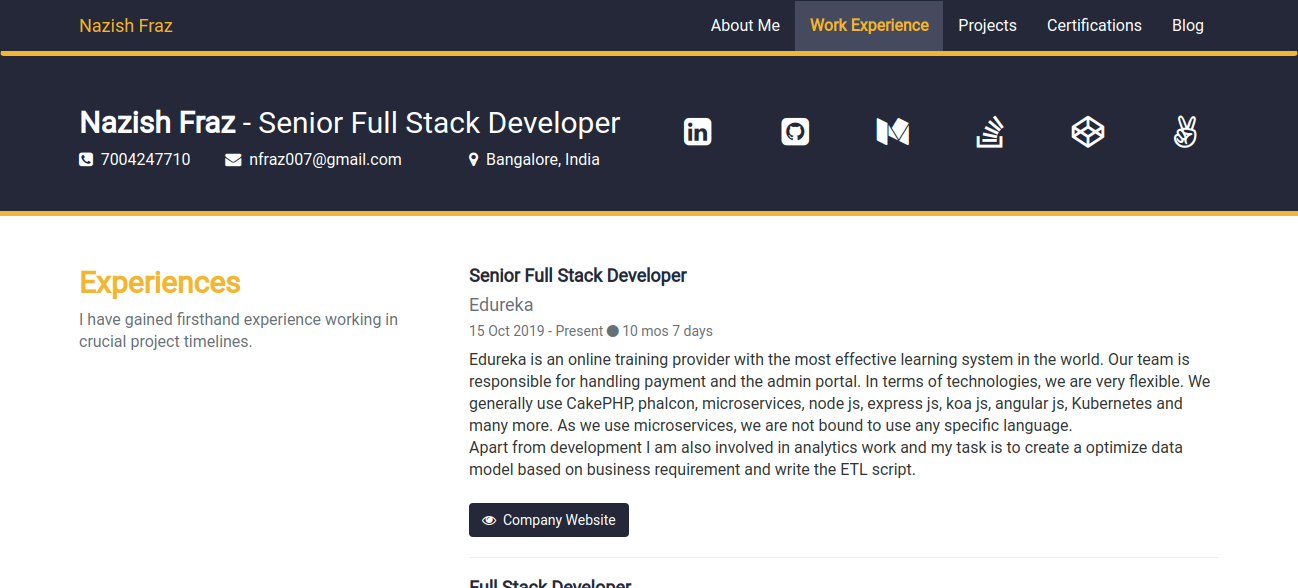Click the map marker location icon

474,160
